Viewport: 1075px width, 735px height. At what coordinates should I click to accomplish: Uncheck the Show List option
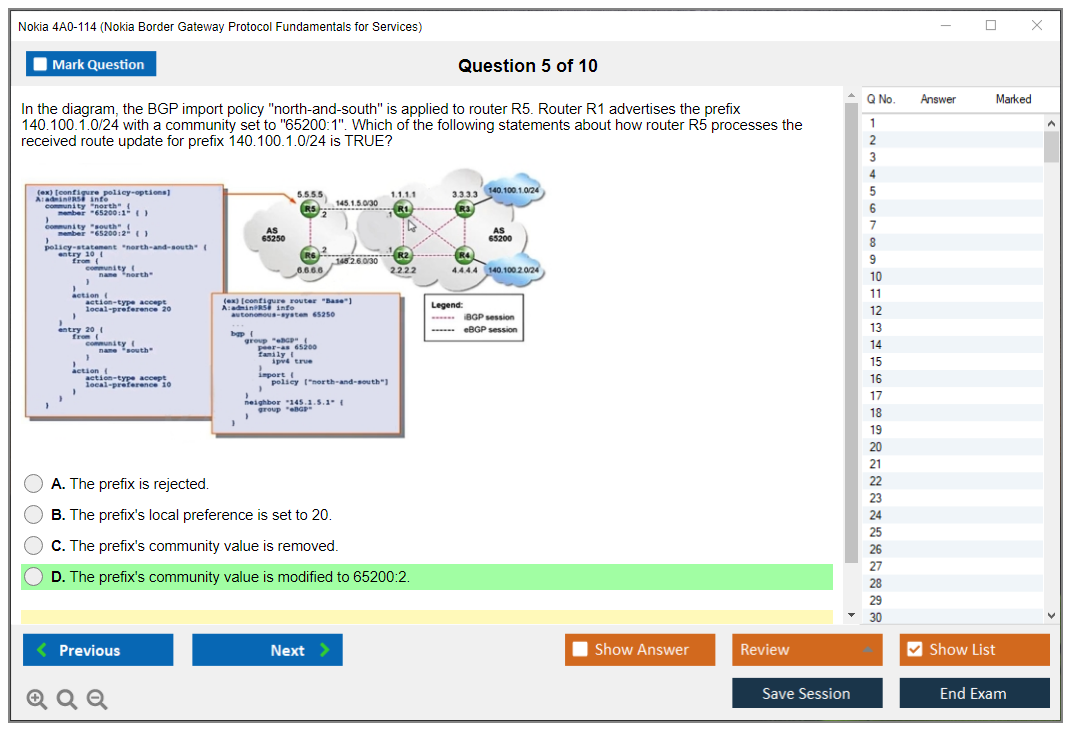point(914,650)
